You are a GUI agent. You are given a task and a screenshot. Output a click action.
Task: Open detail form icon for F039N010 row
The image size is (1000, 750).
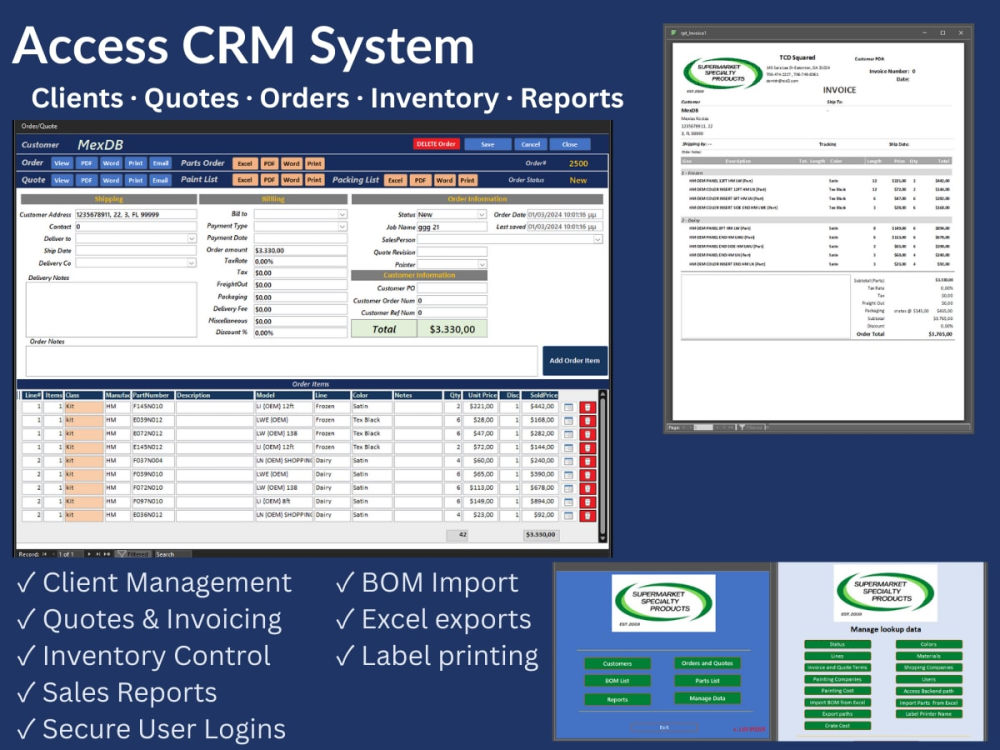click(x=569, y=474)
